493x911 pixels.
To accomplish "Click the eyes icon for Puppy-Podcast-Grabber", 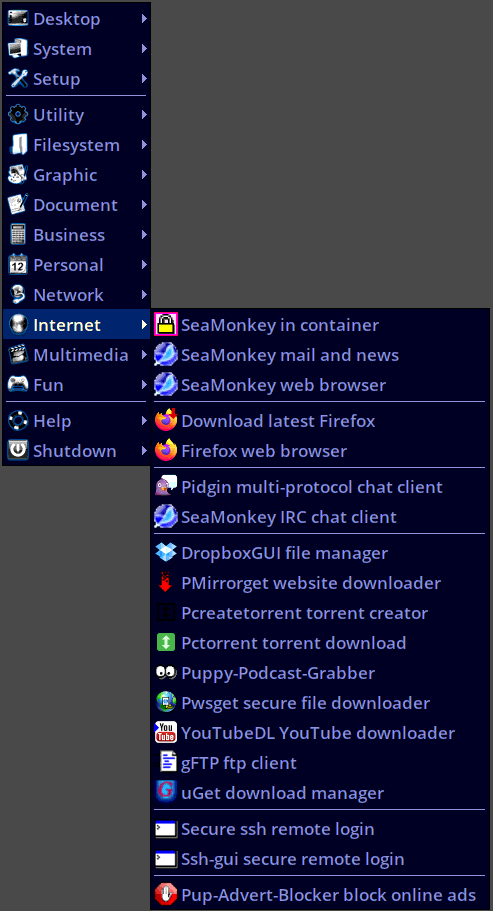I will (165, 673).
